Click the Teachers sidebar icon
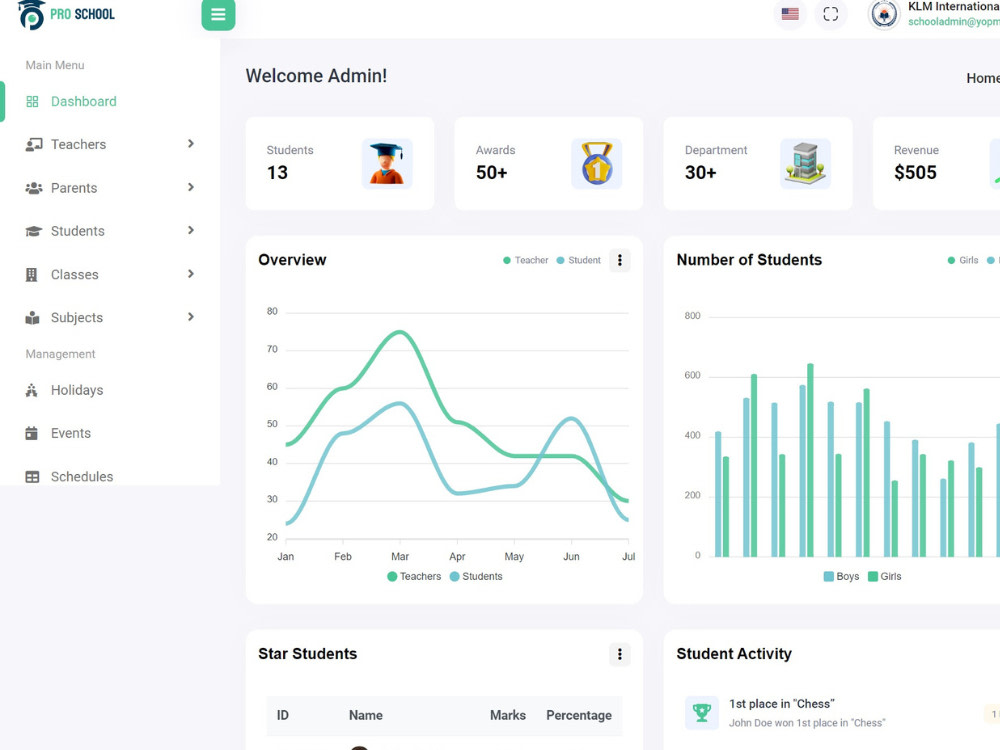The height and width of the screenshot is (750, 1000). [x=33, y=145]
